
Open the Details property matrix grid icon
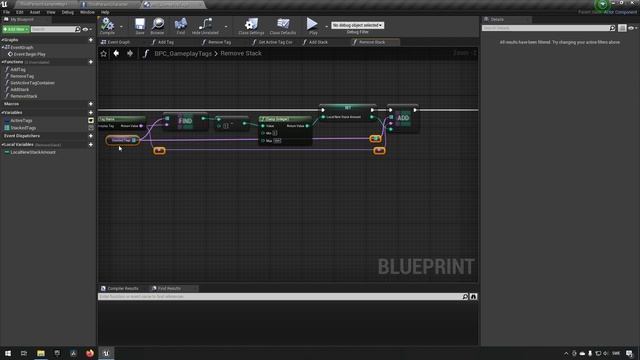click(622, 28)
